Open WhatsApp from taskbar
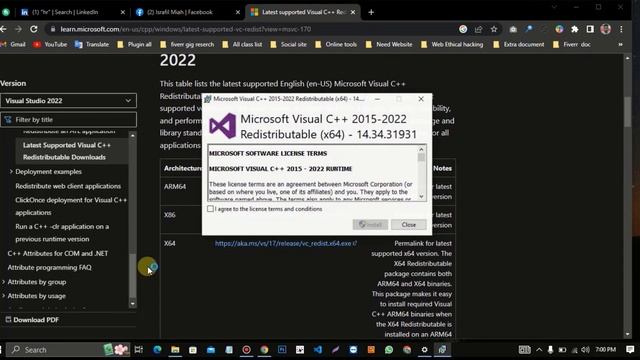The height and width of the screenshot is (360, 640). tap(389, 349)
